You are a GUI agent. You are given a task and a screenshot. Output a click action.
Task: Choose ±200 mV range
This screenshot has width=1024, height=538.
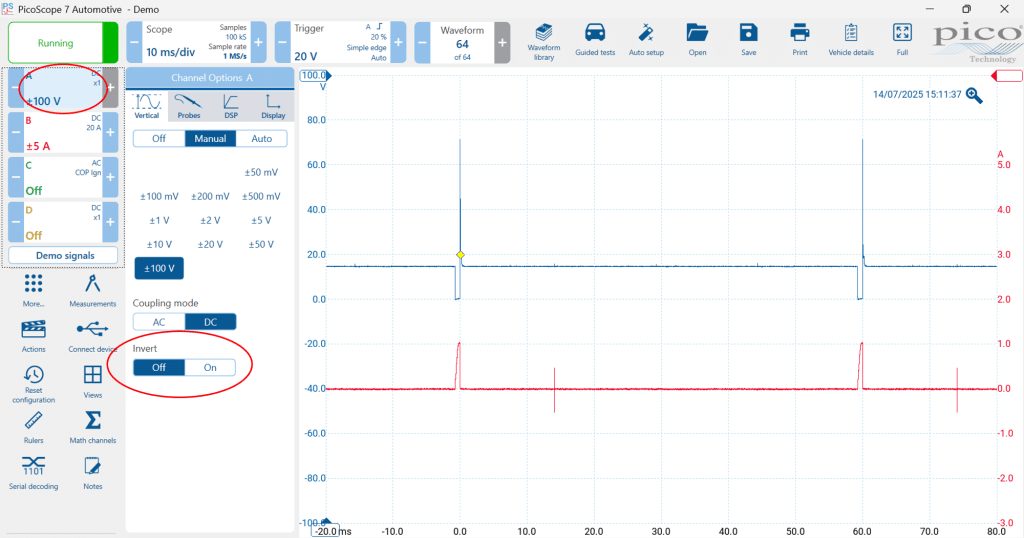pyautogui.click(x=210, y=197)
